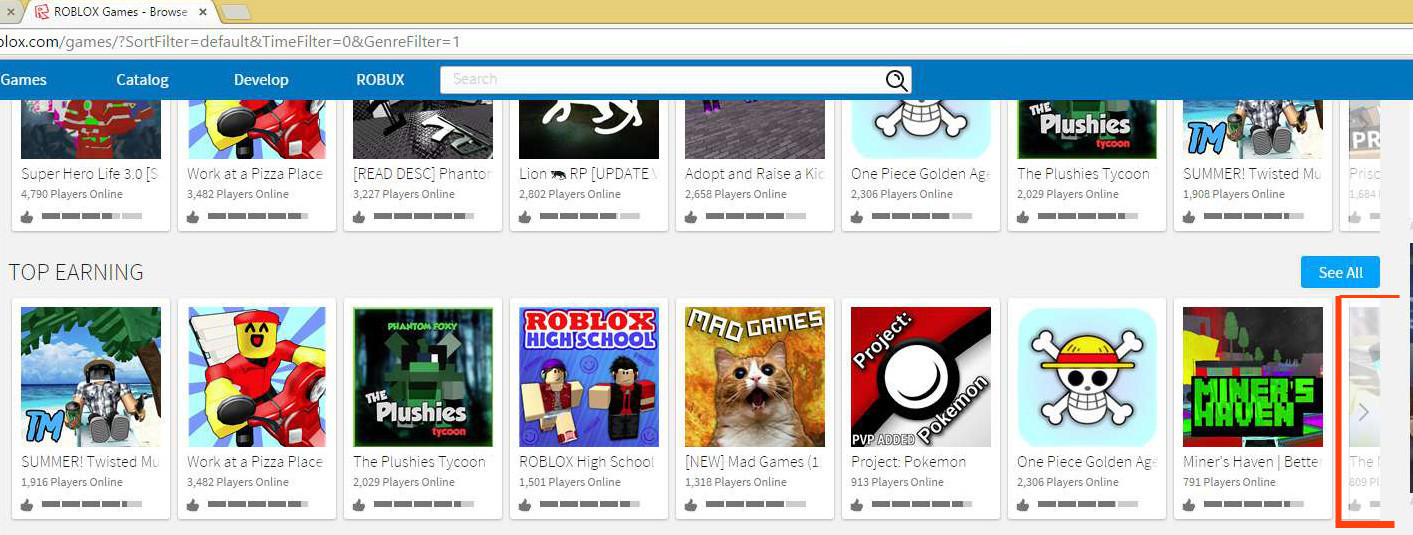Viewport: 1413px width, 535px height.
Task: Open Lion RP thumbnail
Action: [x=589, y=129]
